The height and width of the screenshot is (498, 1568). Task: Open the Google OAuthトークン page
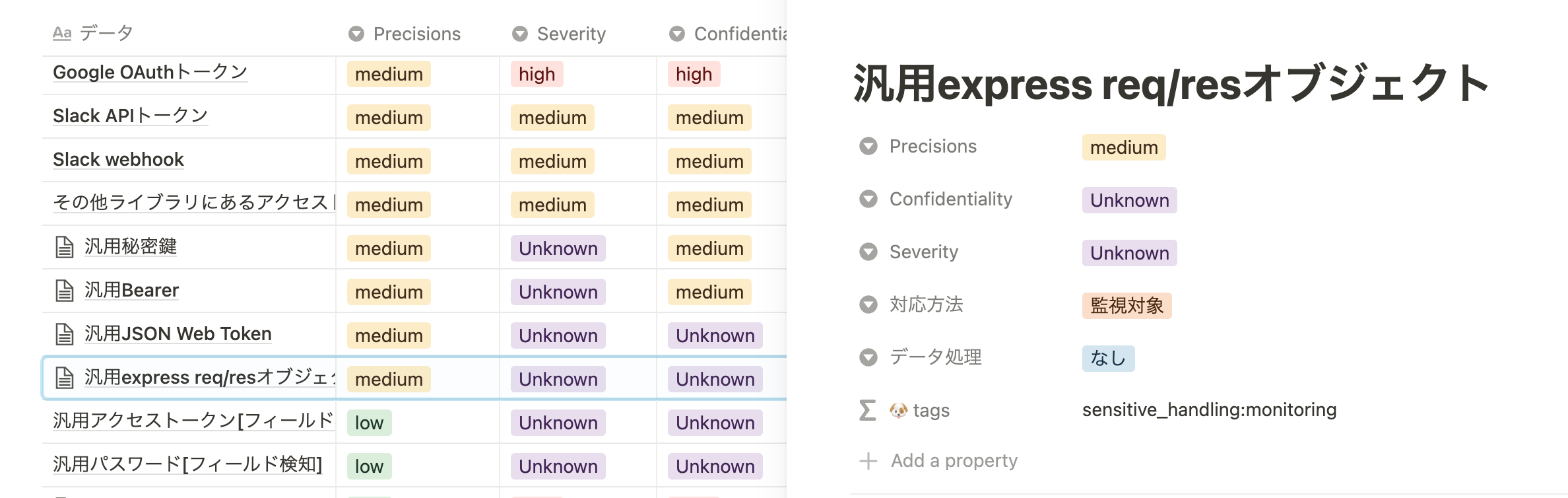tap(150, 72)
